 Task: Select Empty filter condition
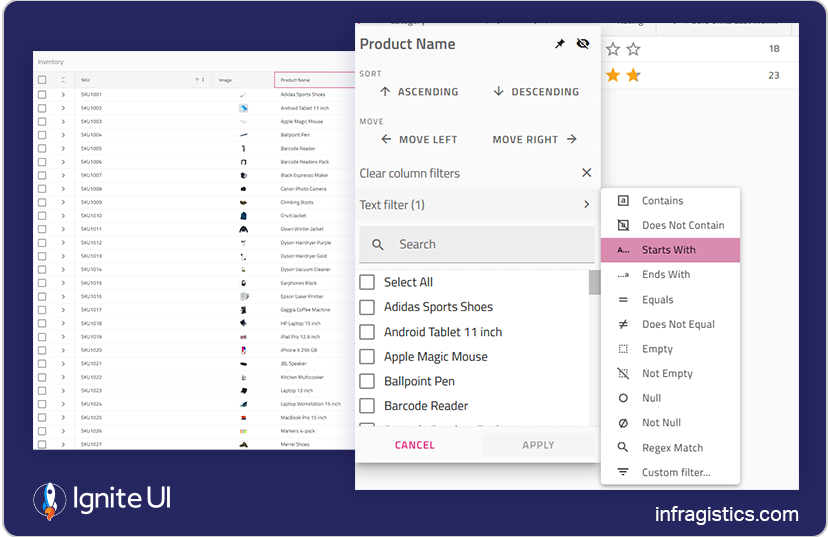click(x=670, y=349)
